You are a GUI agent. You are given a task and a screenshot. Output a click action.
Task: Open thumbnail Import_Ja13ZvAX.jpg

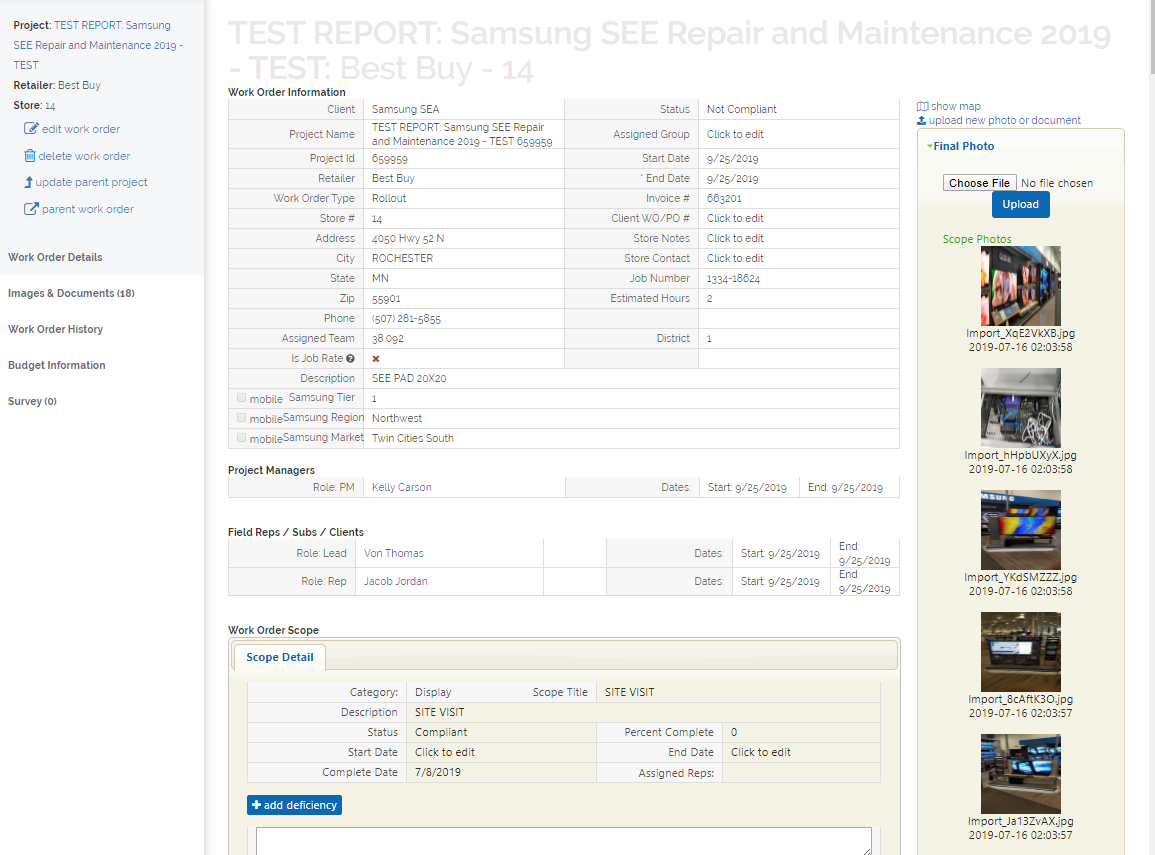click(1020, 773)
